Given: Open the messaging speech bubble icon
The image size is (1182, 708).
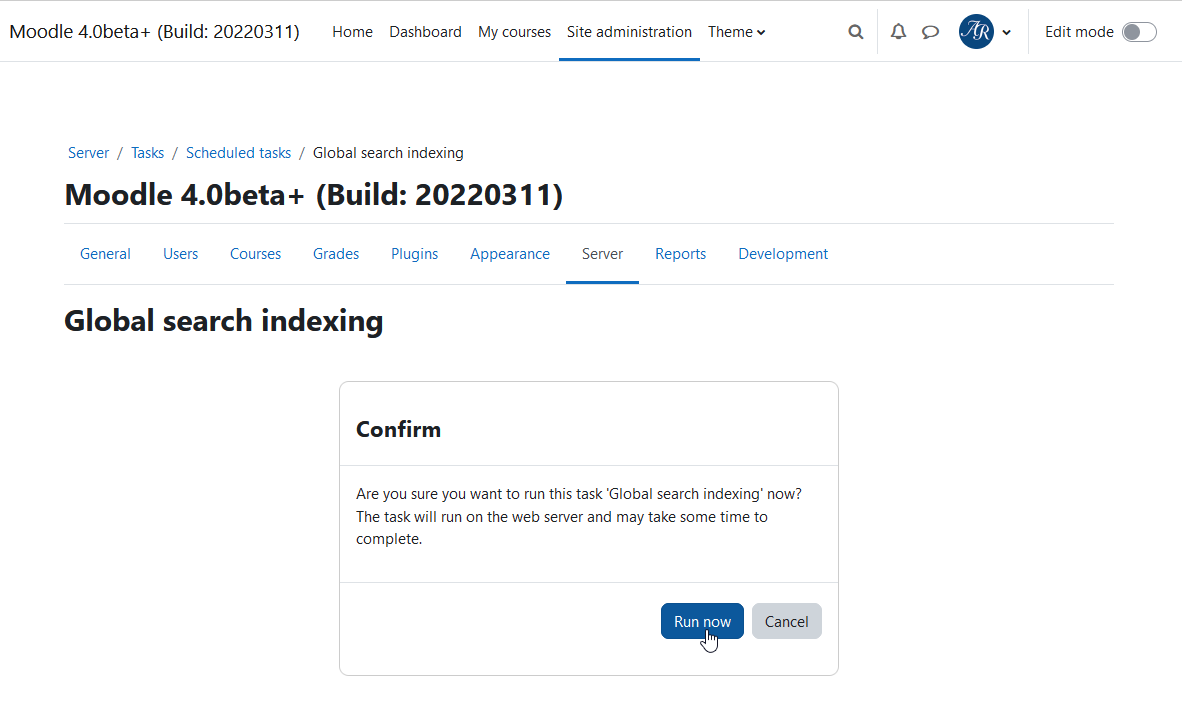Looking at the screenshot, I should click(x=930, y=32).
